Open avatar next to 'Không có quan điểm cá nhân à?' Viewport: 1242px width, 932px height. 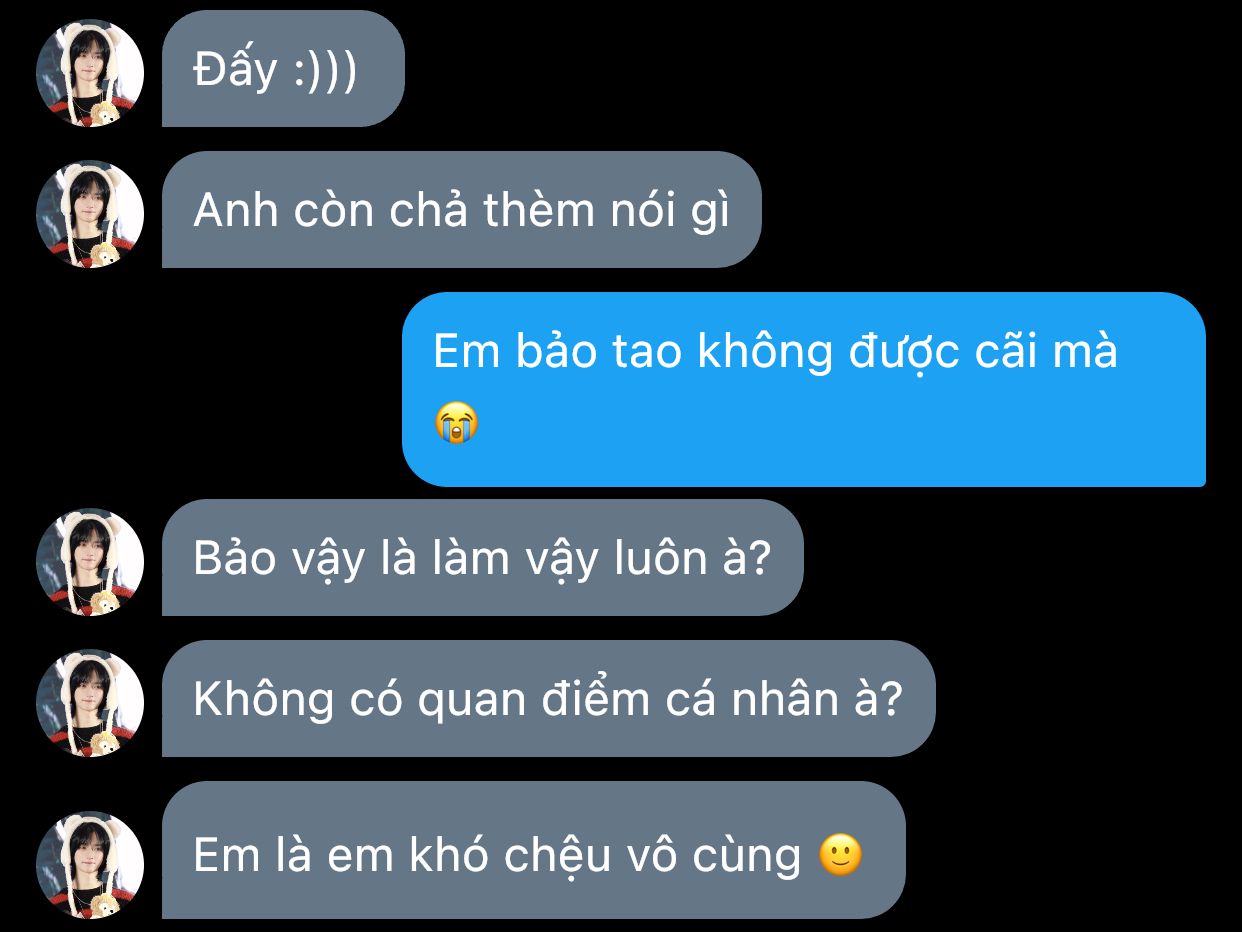pos(90,703)
